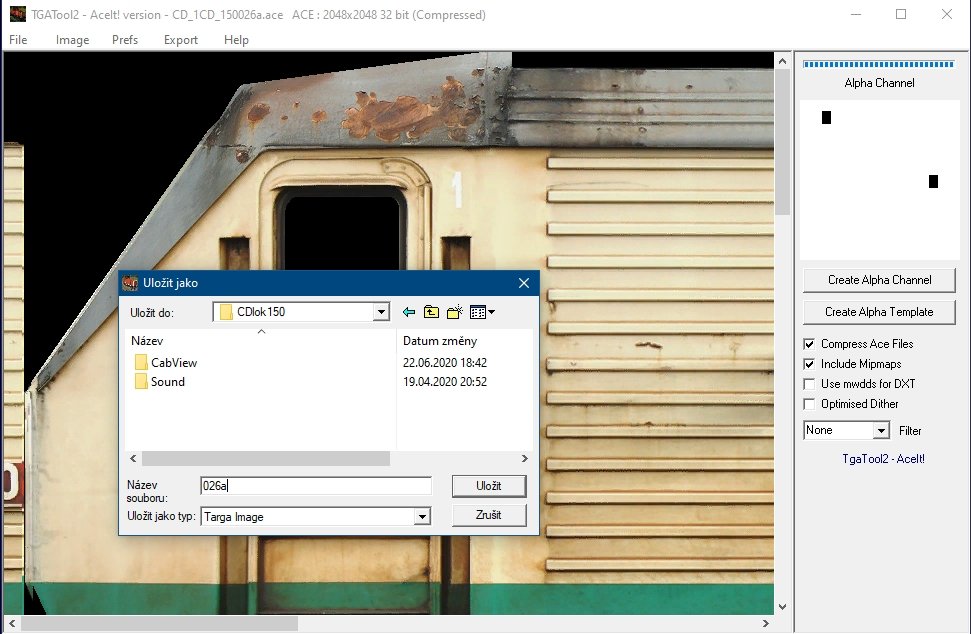Select the Sound folder icon
Screen dimensions: 971x634
pyautogui.click(x=141, y=381)
